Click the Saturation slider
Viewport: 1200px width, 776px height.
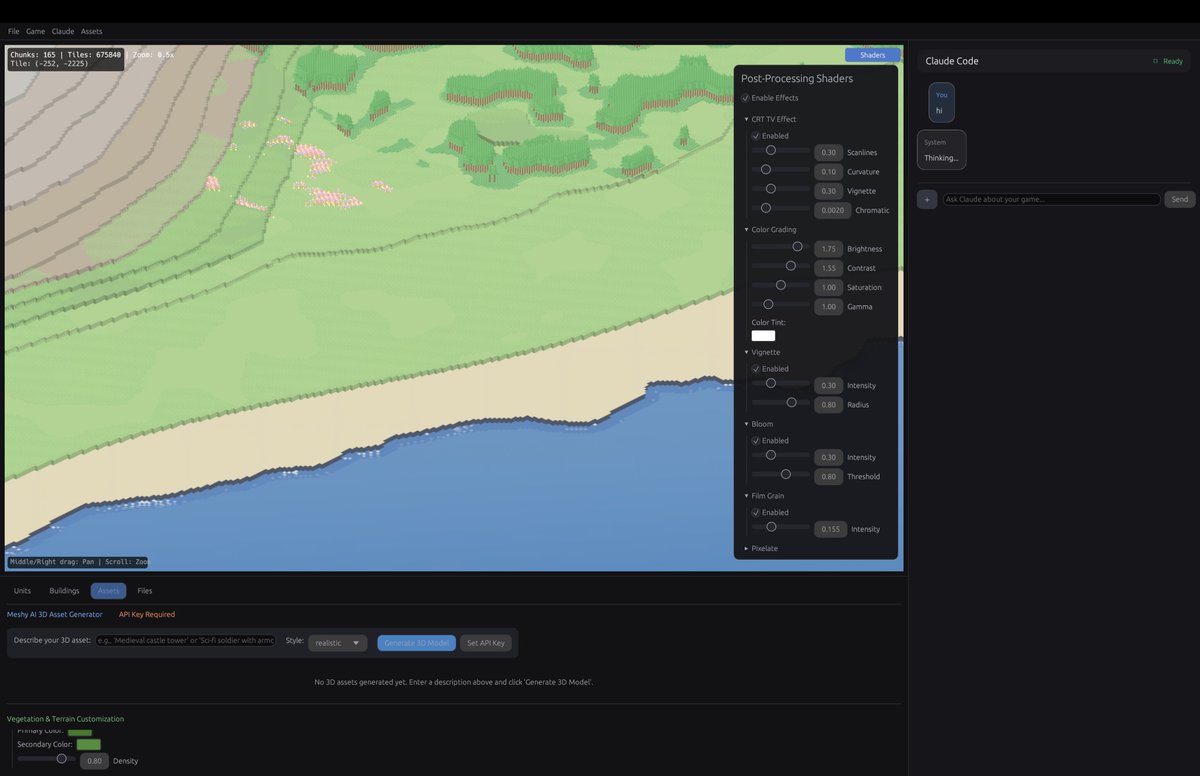[781, 285]
